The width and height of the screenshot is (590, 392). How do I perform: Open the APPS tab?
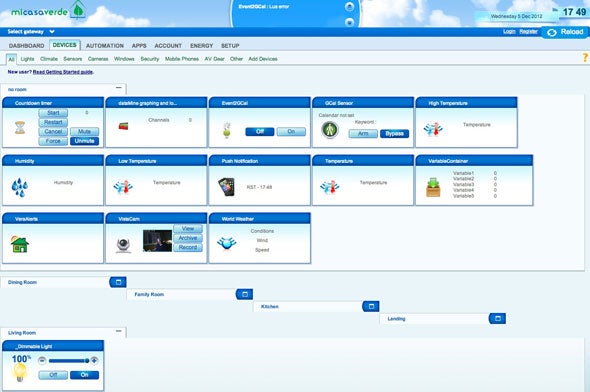pos(139,46)
